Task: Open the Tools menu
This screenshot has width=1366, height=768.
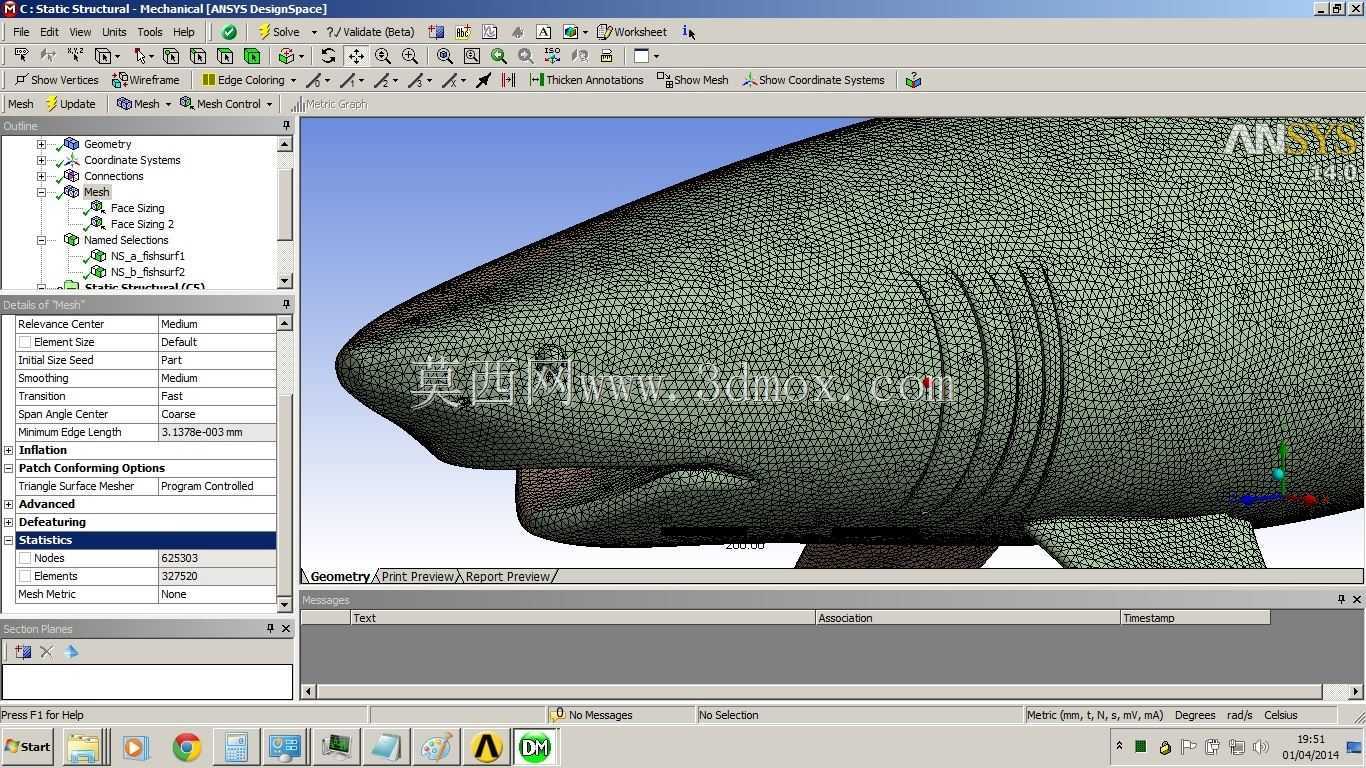Action: click(150, 32)
